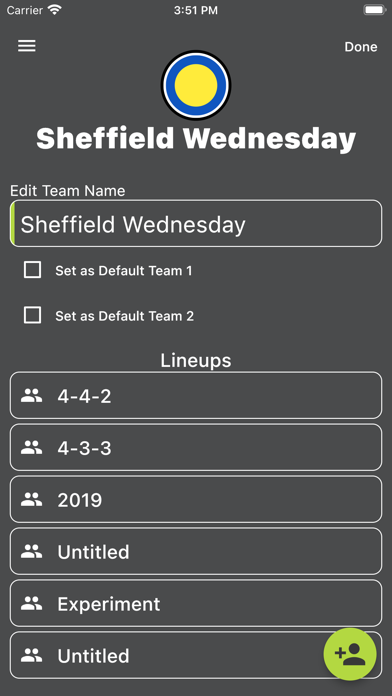The width and height of the screenshot is (392, 696).
Task: Open the hamburger menu icon
Action: point(27,46)
